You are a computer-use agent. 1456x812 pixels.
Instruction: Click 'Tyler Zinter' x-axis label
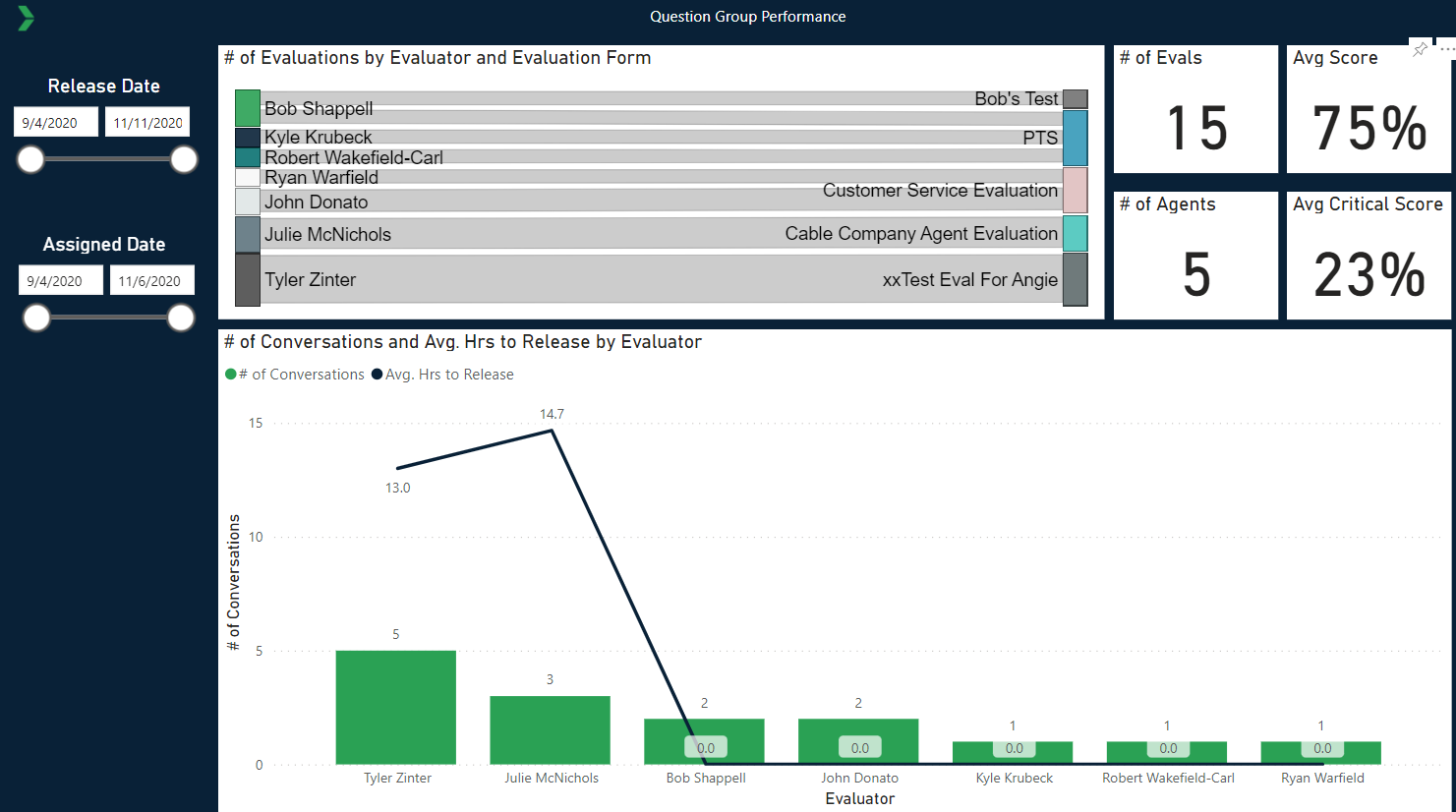pyautogui.click(x=397, y=778)
